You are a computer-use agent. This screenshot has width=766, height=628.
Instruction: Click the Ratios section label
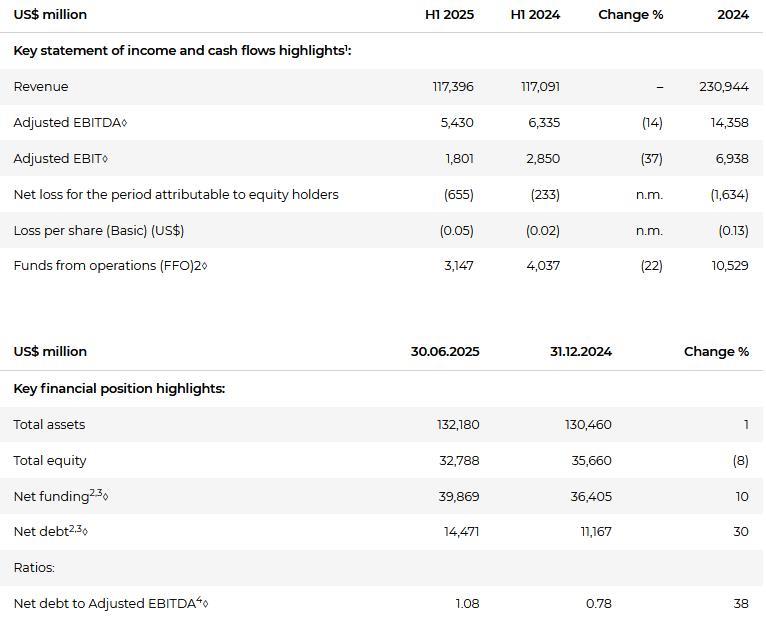pyautogui.click(x=34, y=568)
